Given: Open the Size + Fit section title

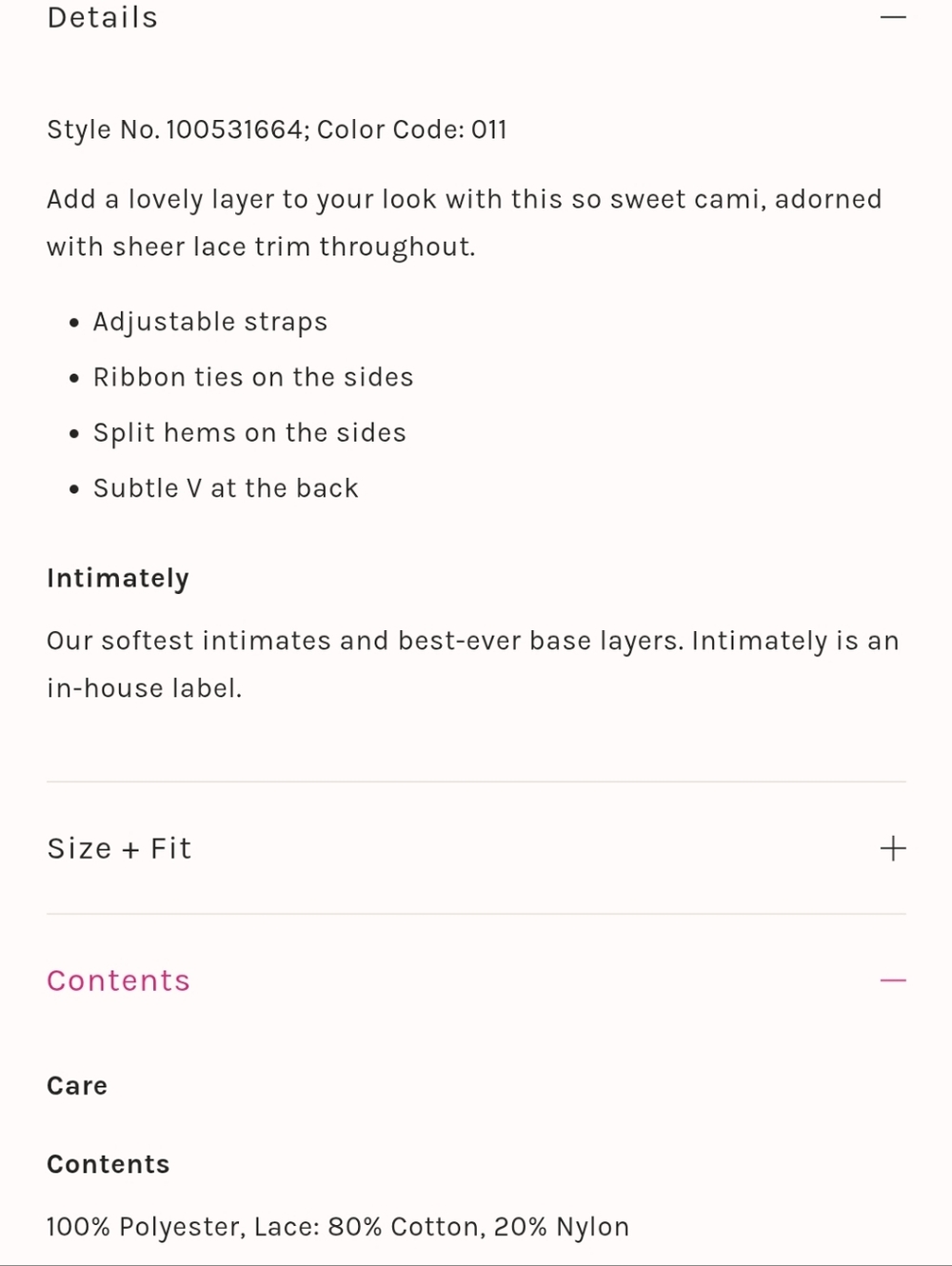Looking at the screenshot, I should 119,848.
